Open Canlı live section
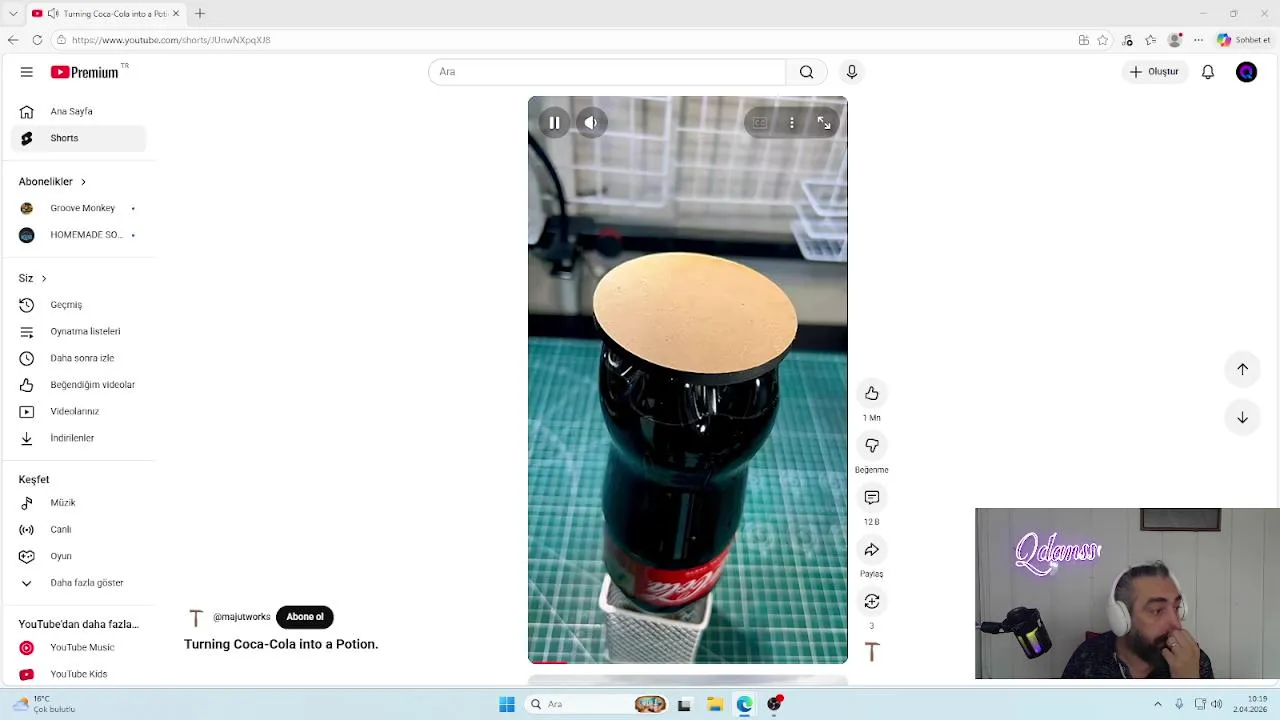The height and width of the screenshot is (720, 1280). pyautogui.click(x=78, y=529)
